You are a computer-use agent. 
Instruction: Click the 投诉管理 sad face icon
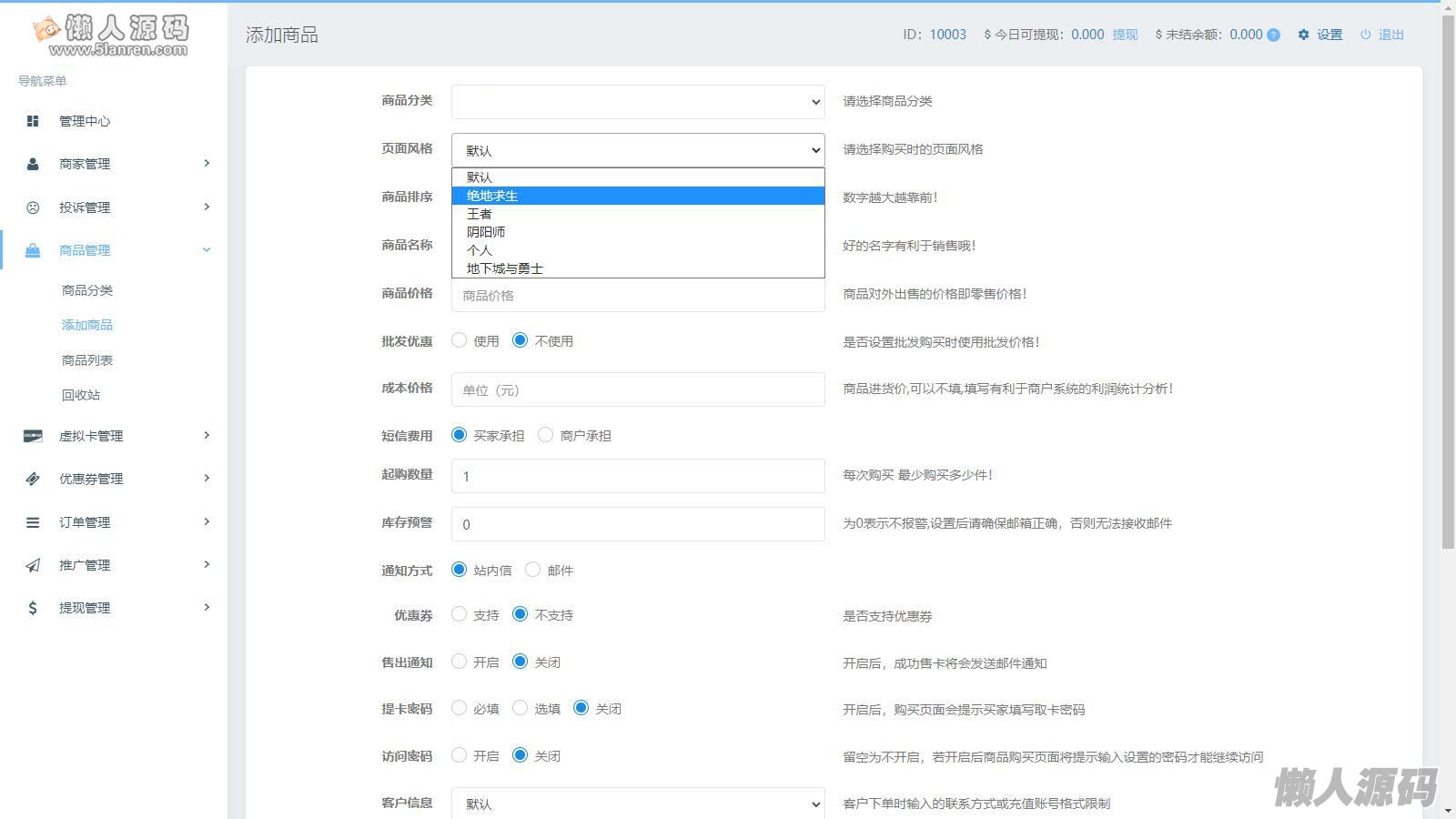pyautogui.click(x=33, y=207)
